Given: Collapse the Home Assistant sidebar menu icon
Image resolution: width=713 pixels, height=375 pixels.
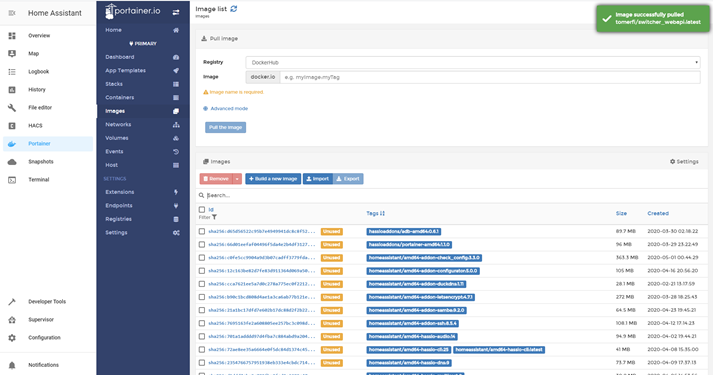Looking at the screenshot, I should point(12,13).
